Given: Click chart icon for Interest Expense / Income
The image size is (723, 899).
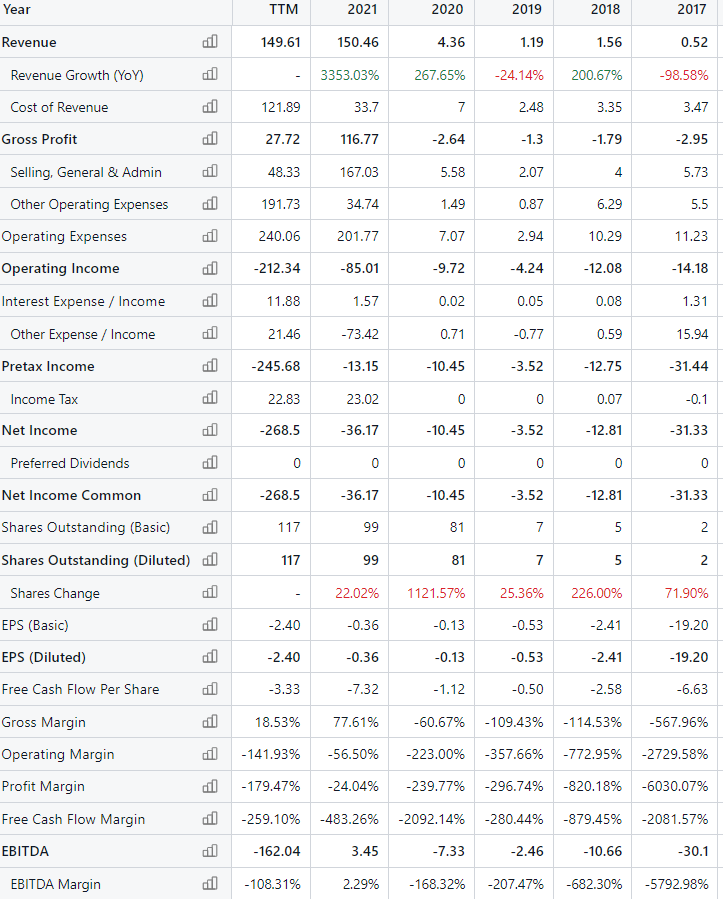Looking at the screenshot, I should pos(210,300).
